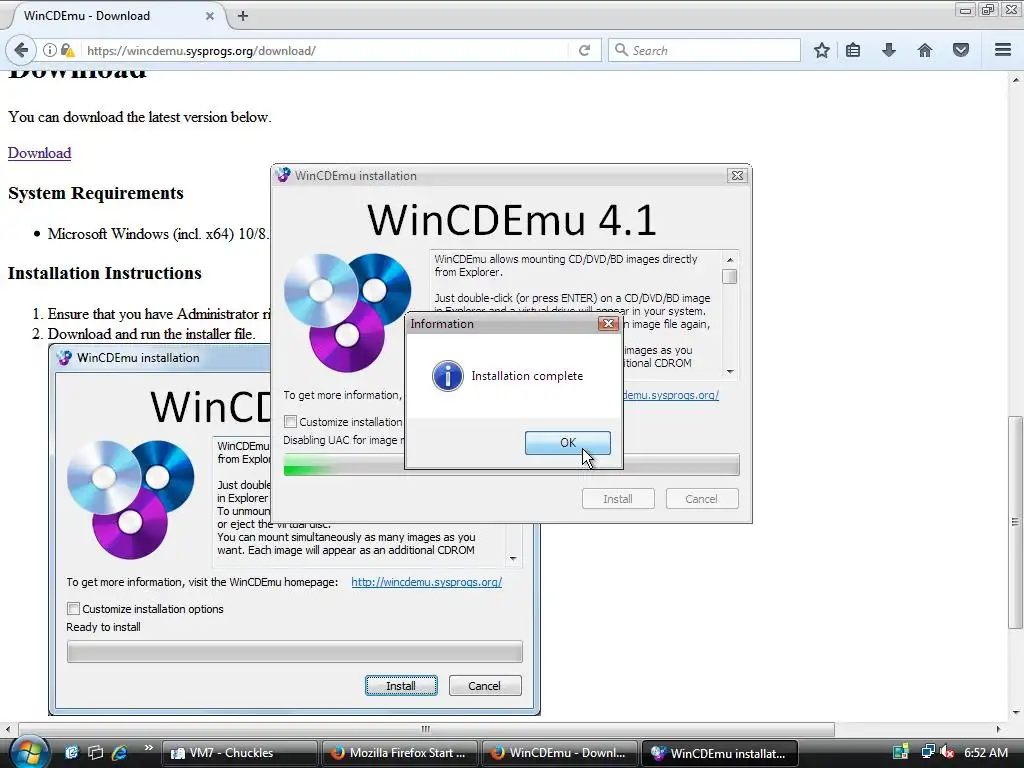Close the WinCDEmu installation window
Image resolution: width=1024 pixels, height=768 pixels.
point(737,176)
